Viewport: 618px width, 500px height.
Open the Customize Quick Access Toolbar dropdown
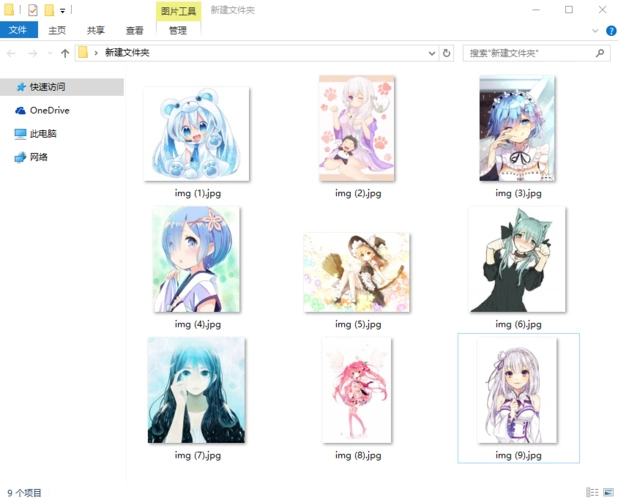click(x=62, y=11)
